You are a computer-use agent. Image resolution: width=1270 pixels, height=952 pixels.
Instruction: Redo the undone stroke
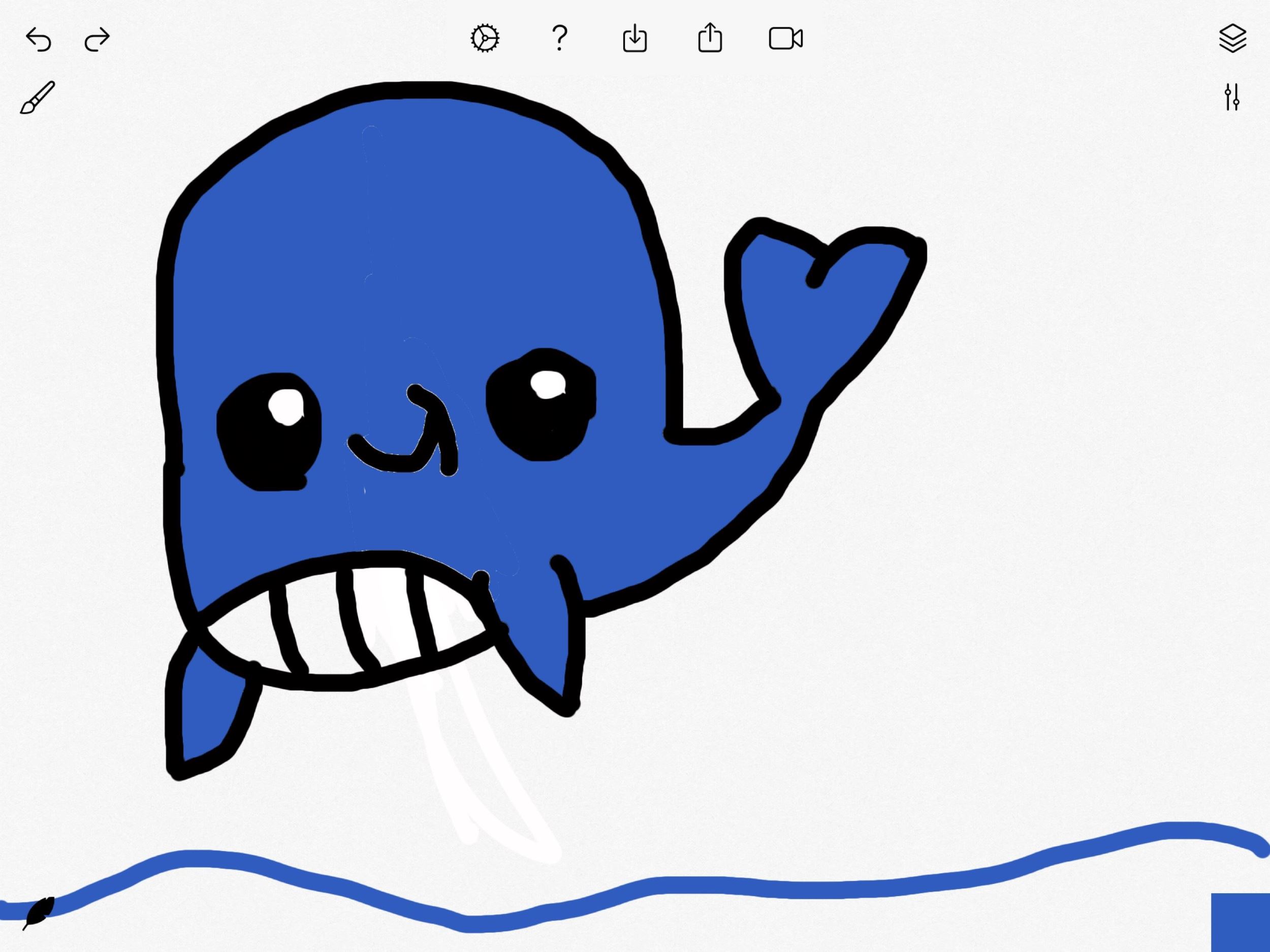(97, 40)
